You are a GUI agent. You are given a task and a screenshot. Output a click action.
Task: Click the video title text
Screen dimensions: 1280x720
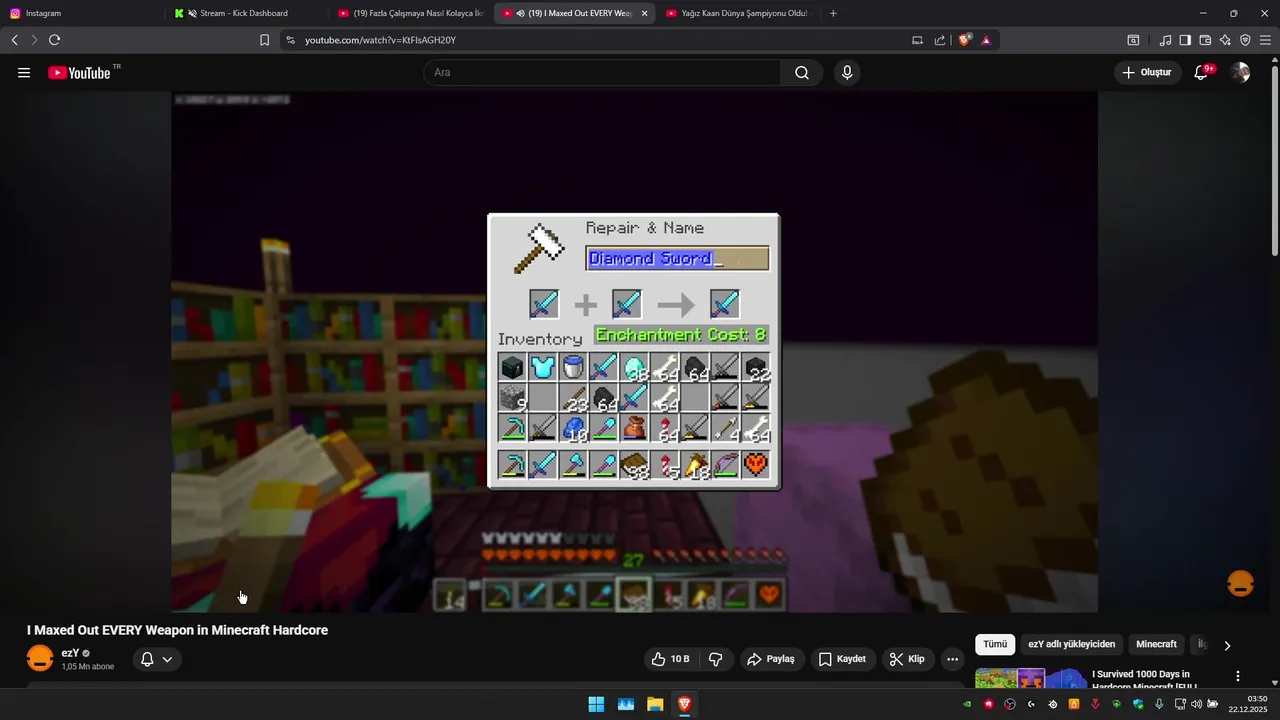click(178, 630)
